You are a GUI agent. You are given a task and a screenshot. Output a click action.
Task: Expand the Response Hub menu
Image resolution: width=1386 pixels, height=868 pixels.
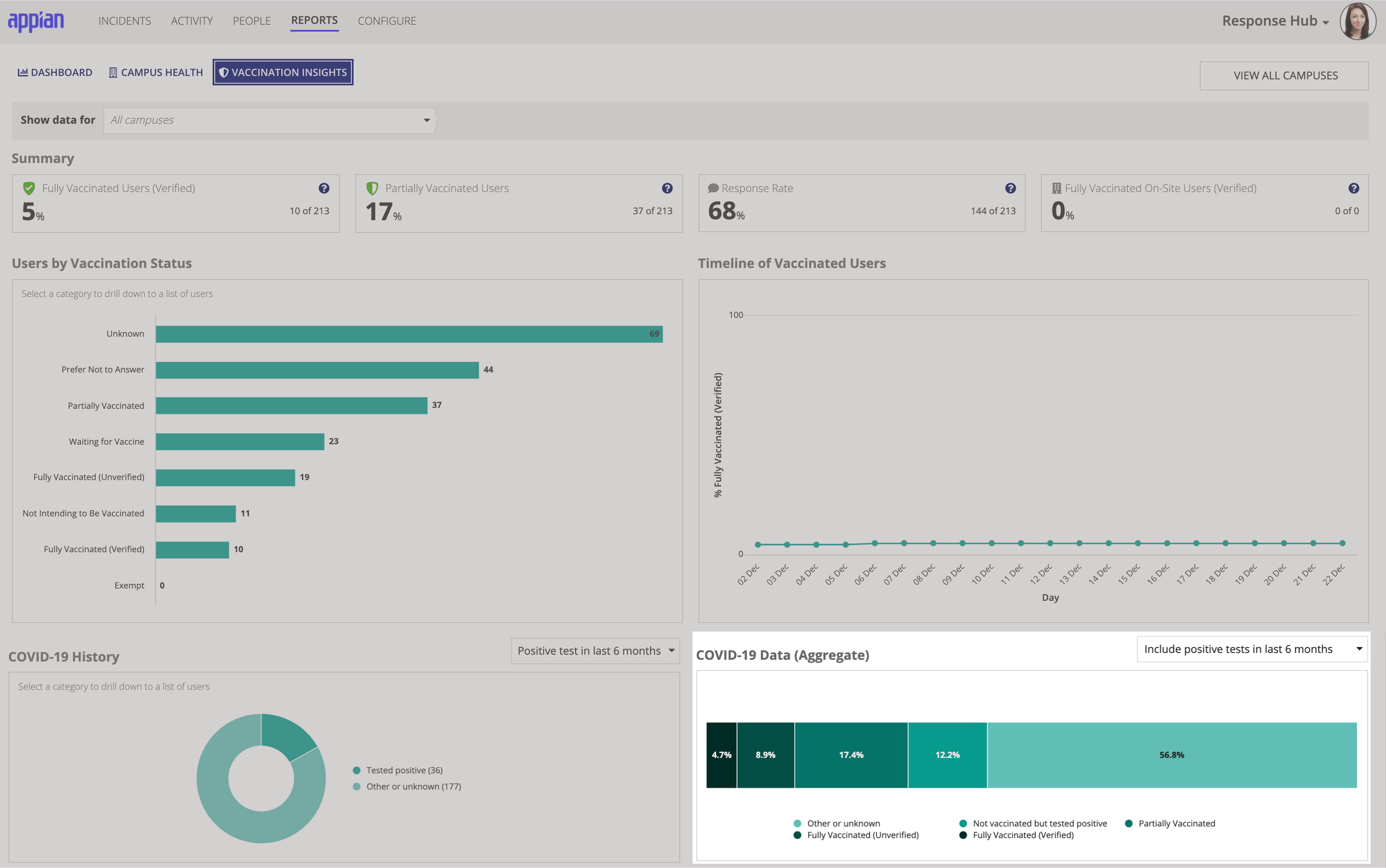[1275, 21]
